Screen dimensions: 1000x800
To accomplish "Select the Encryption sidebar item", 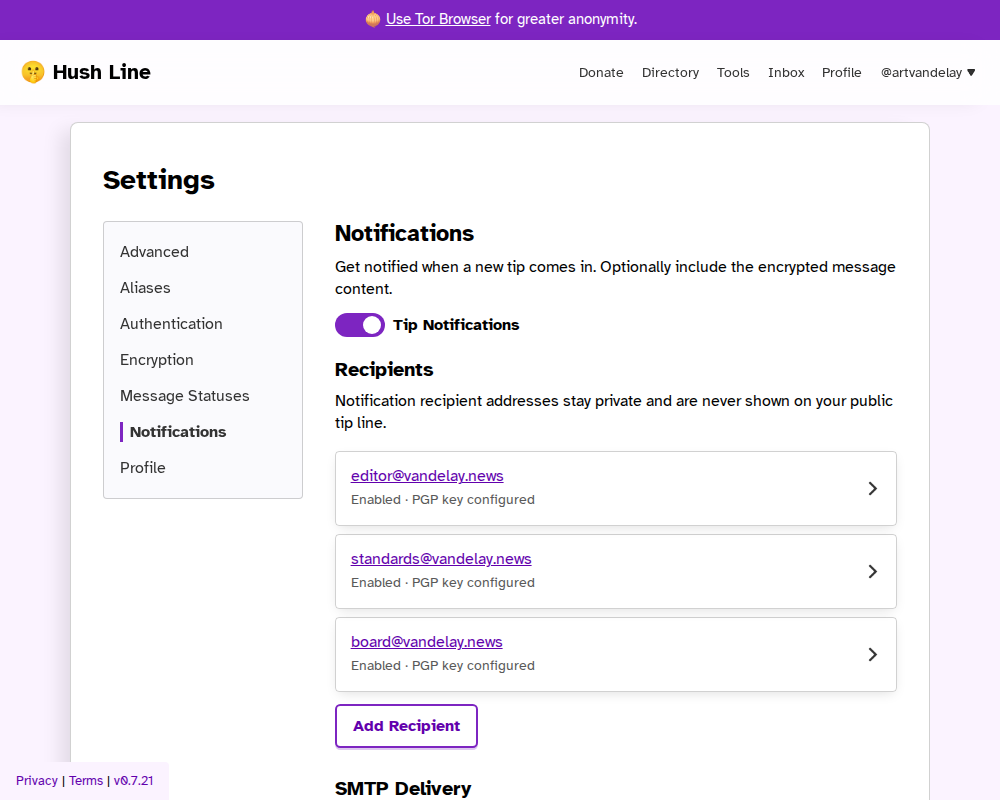I will tap(157, 360).
